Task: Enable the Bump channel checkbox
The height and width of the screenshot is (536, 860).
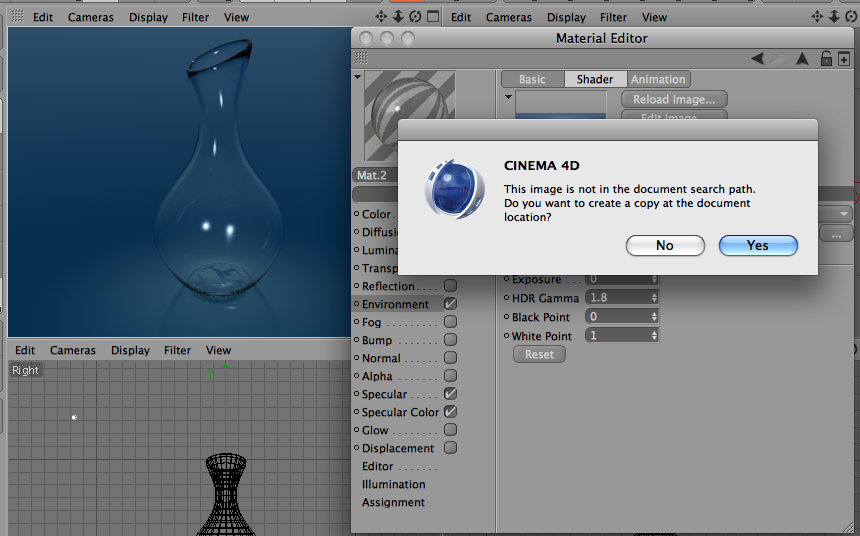Action: click(450, 340)
